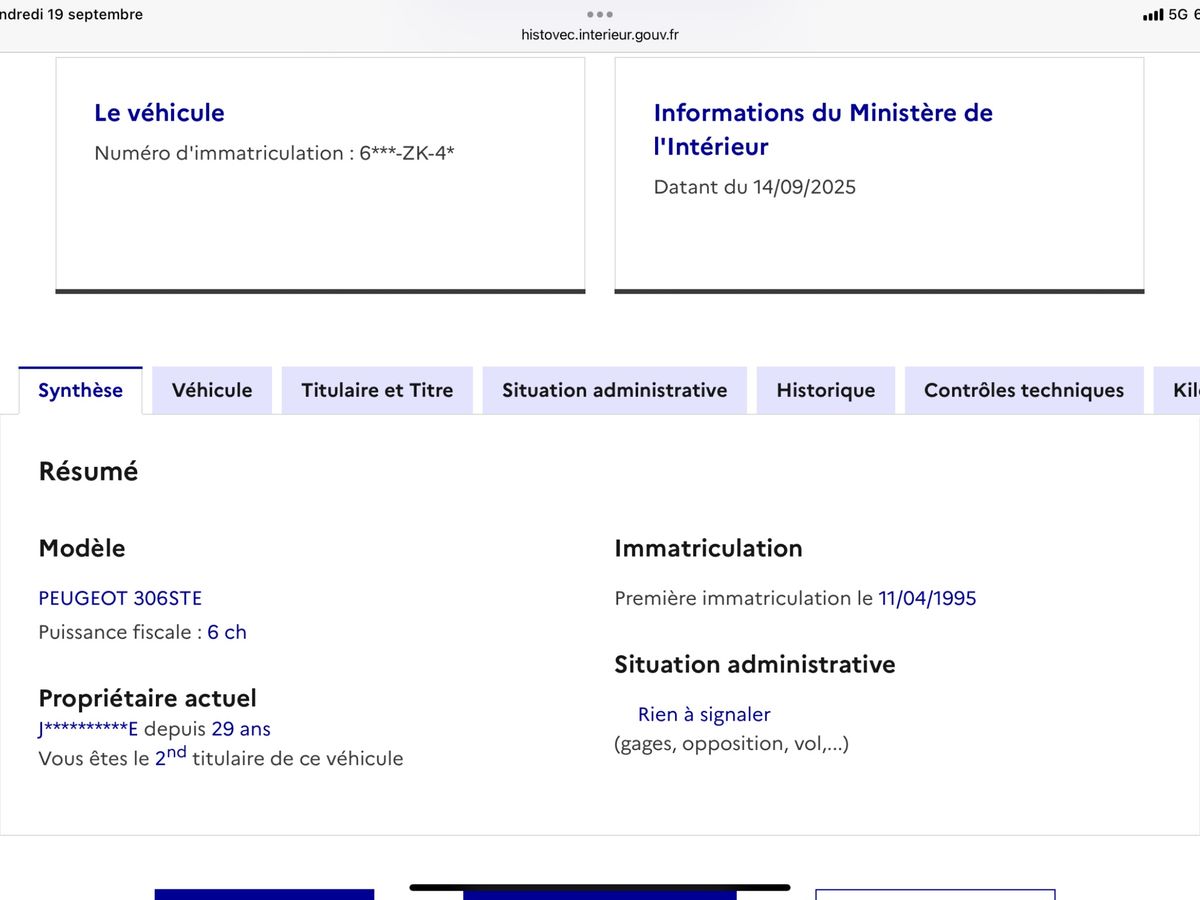Click the Résumé heading
The height and width of the screenshot is (900, 1200).
88,471
